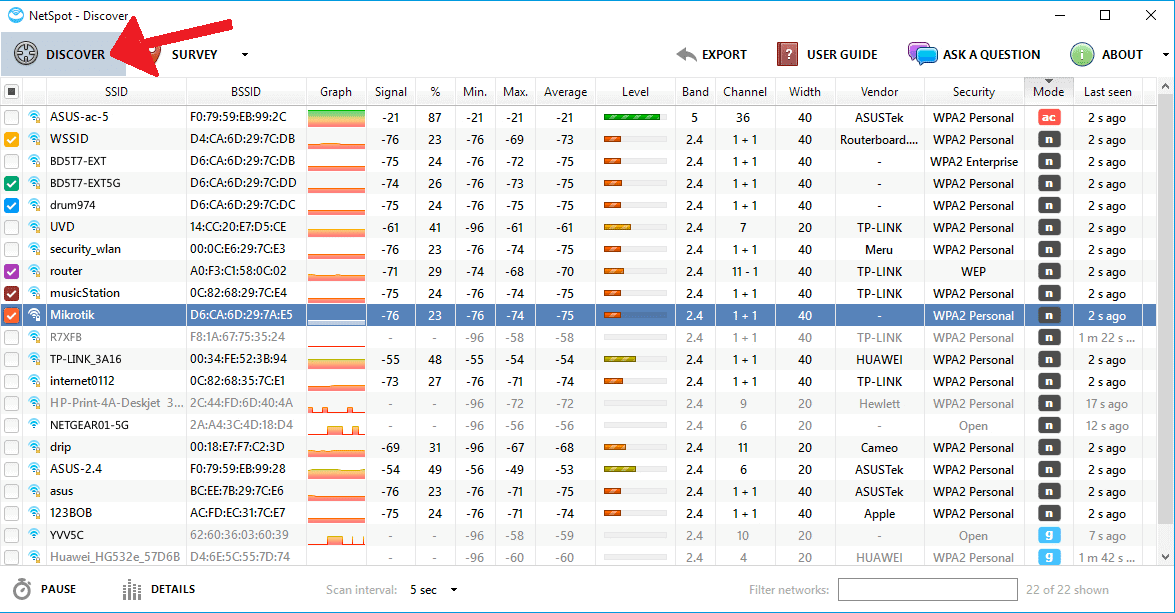Click the Wi-Fi icon next to musicStation

(x=34, y=293)
